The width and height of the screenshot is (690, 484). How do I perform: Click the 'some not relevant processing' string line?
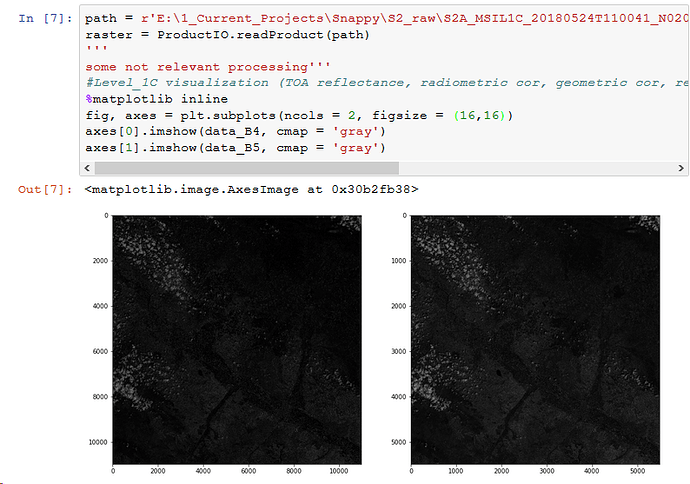(x=208, y=67)
